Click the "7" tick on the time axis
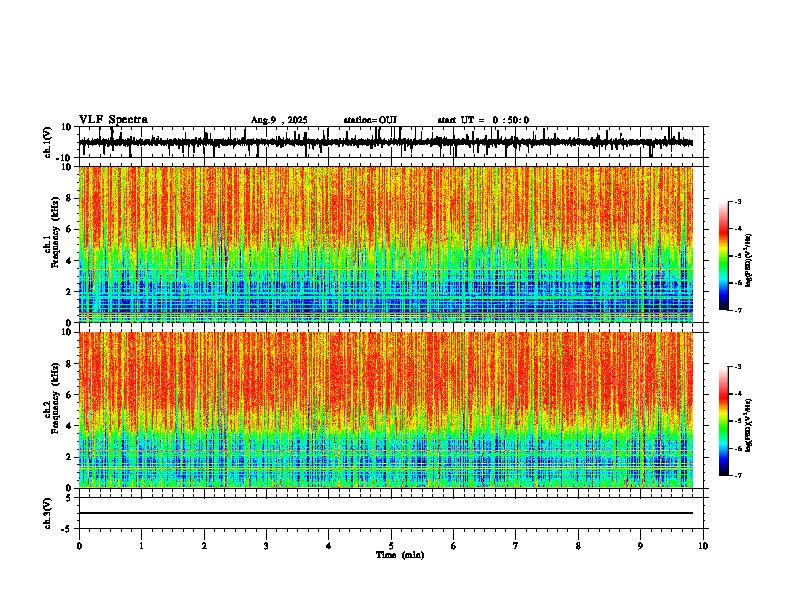This screenshot has width=792, height=612. pyautogui.click(x=516, y=546)
